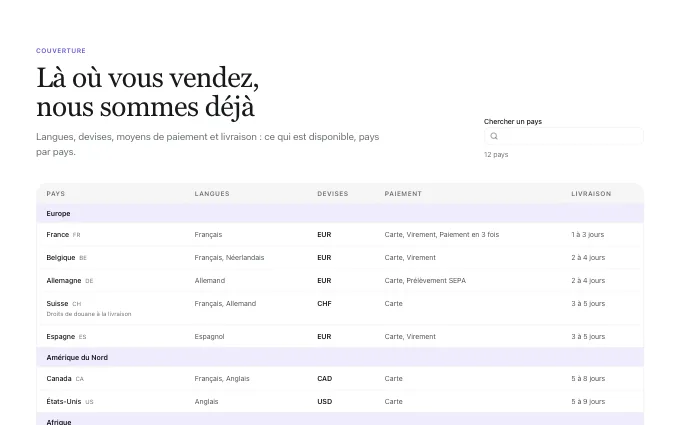Image resolution: width=680 pixels, height=425 pixels.
Task: Click the '1 à 3 jours' delivery cell
Action: click(588, 235)
